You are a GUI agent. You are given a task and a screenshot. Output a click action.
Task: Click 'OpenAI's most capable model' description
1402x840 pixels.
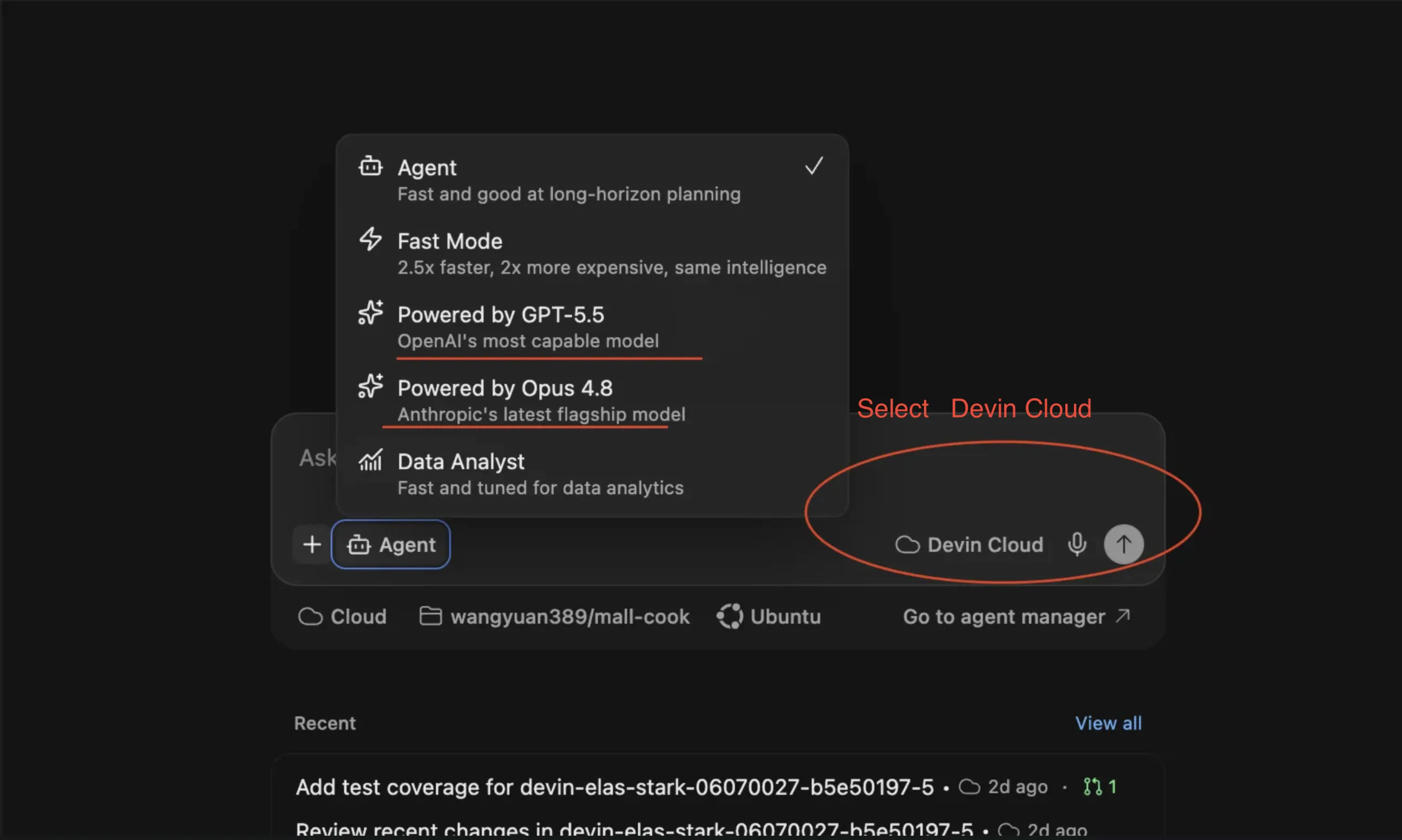point(528,342)
